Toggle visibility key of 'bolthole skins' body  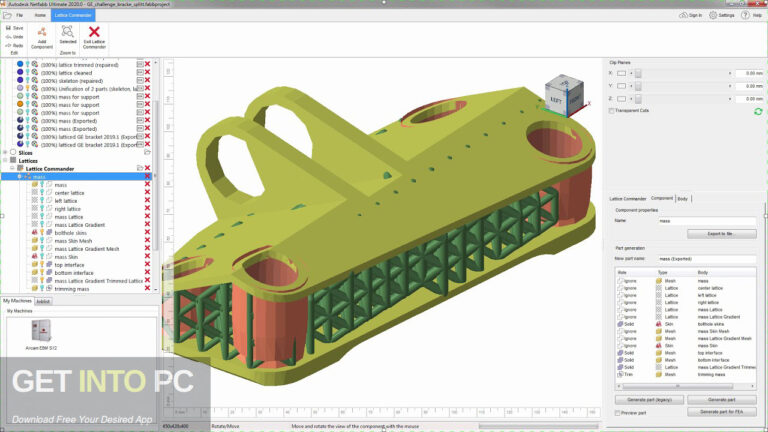tap(42, 233)
